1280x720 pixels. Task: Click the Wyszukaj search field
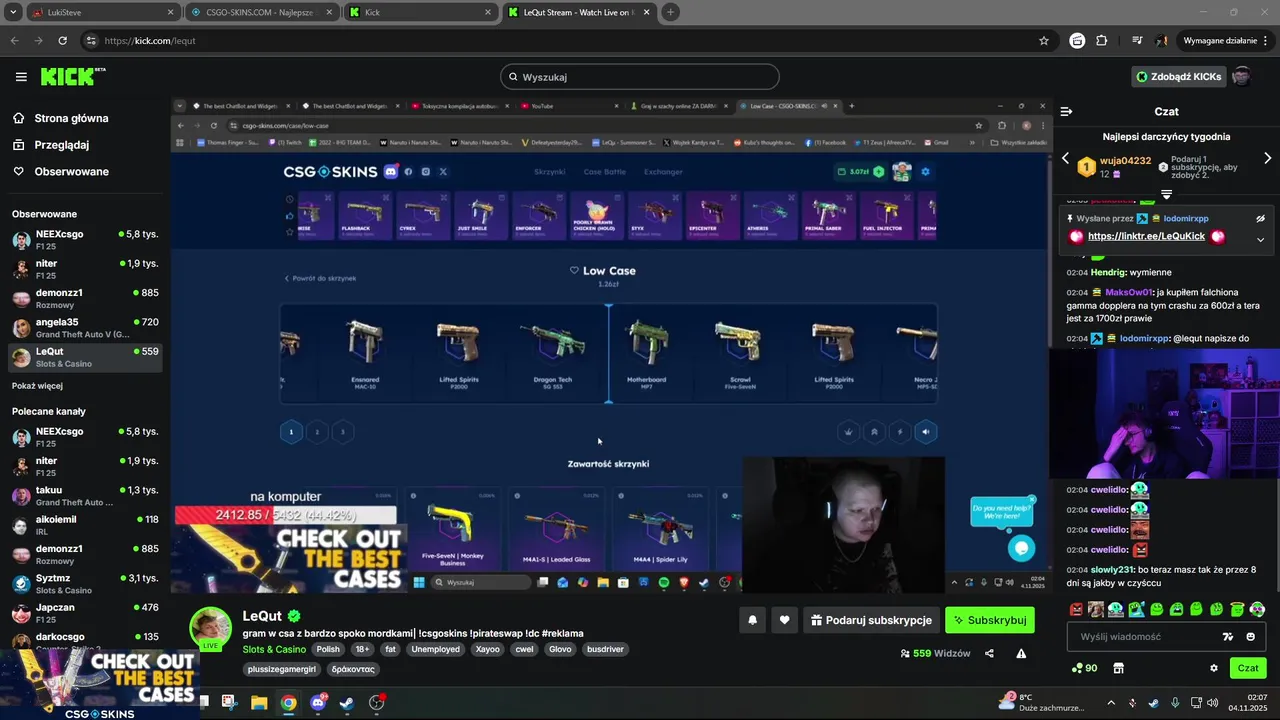(640, 77)
